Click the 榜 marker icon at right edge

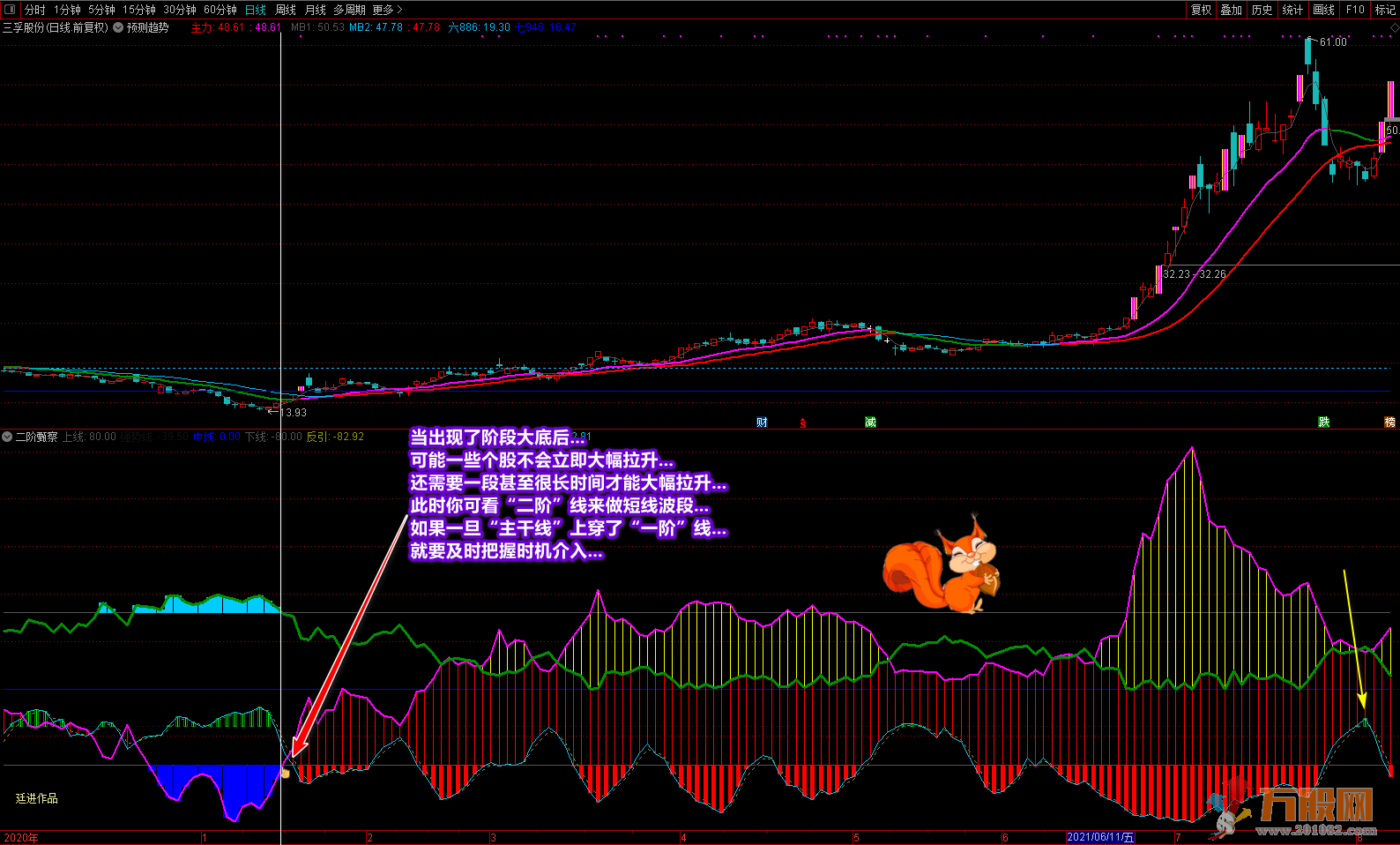[x=1390, y=422]
